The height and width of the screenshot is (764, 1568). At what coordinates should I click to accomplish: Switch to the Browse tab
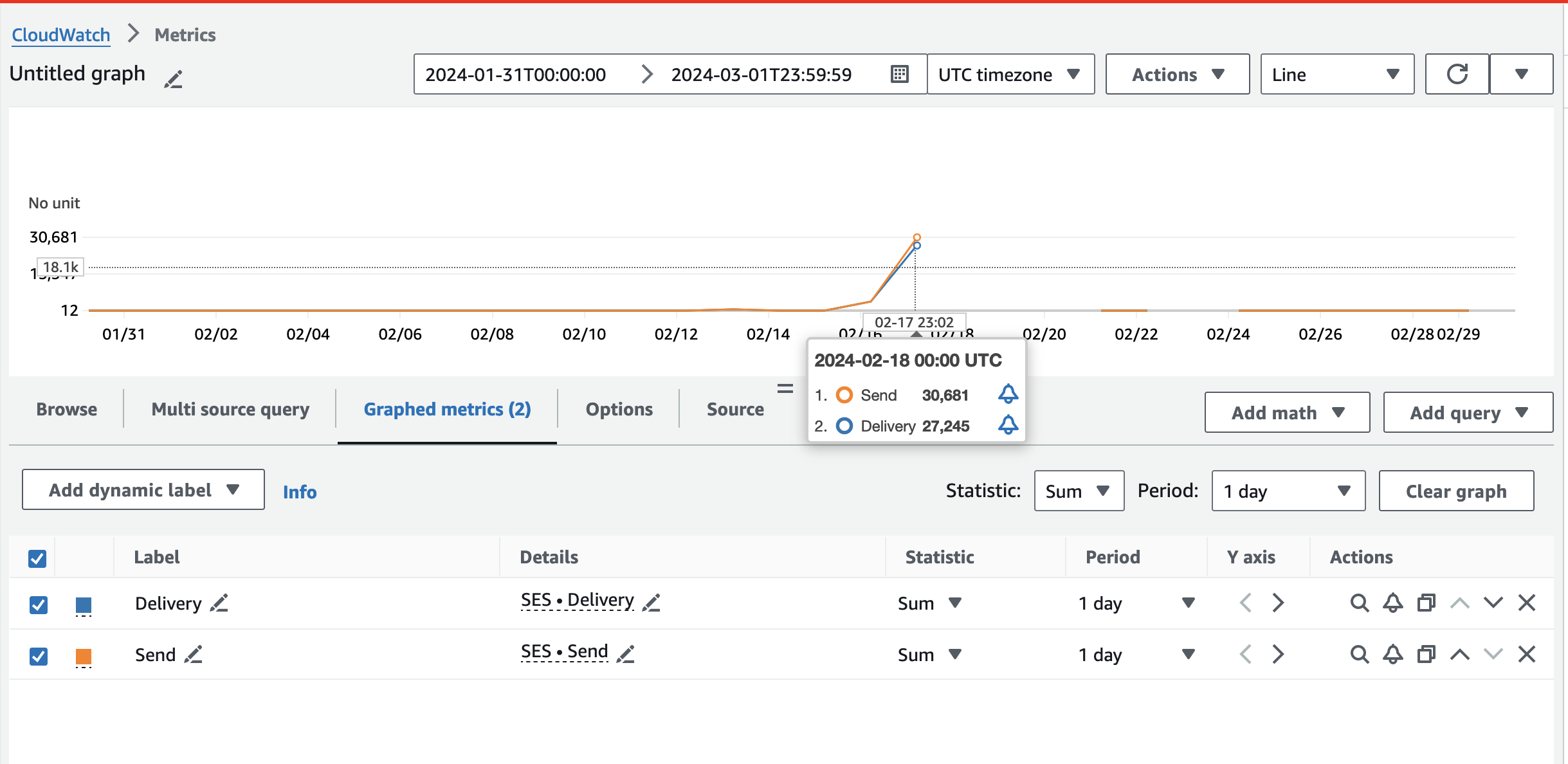pos(66,410)
